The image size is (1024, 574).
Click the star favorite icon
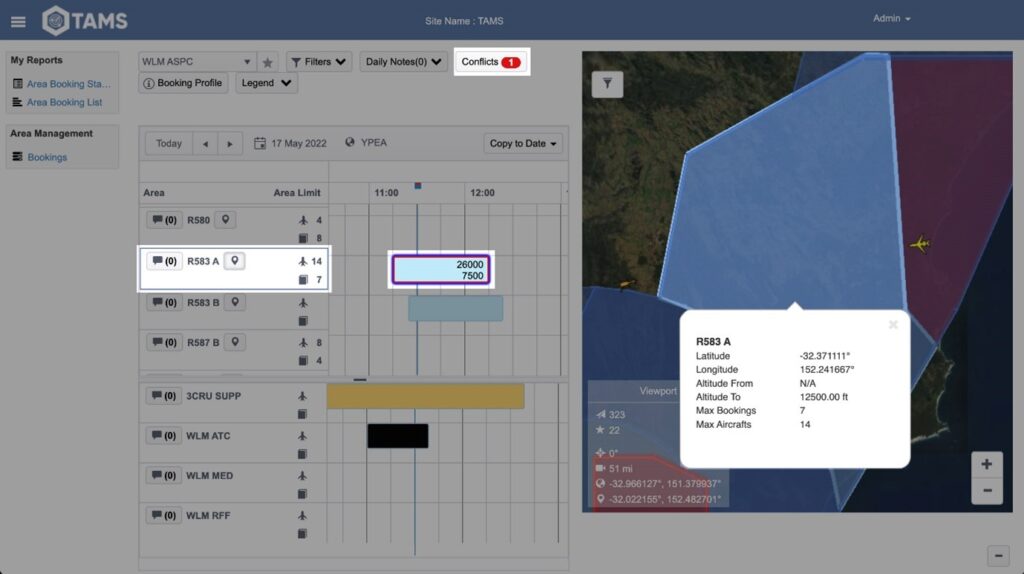coord(267,62)
